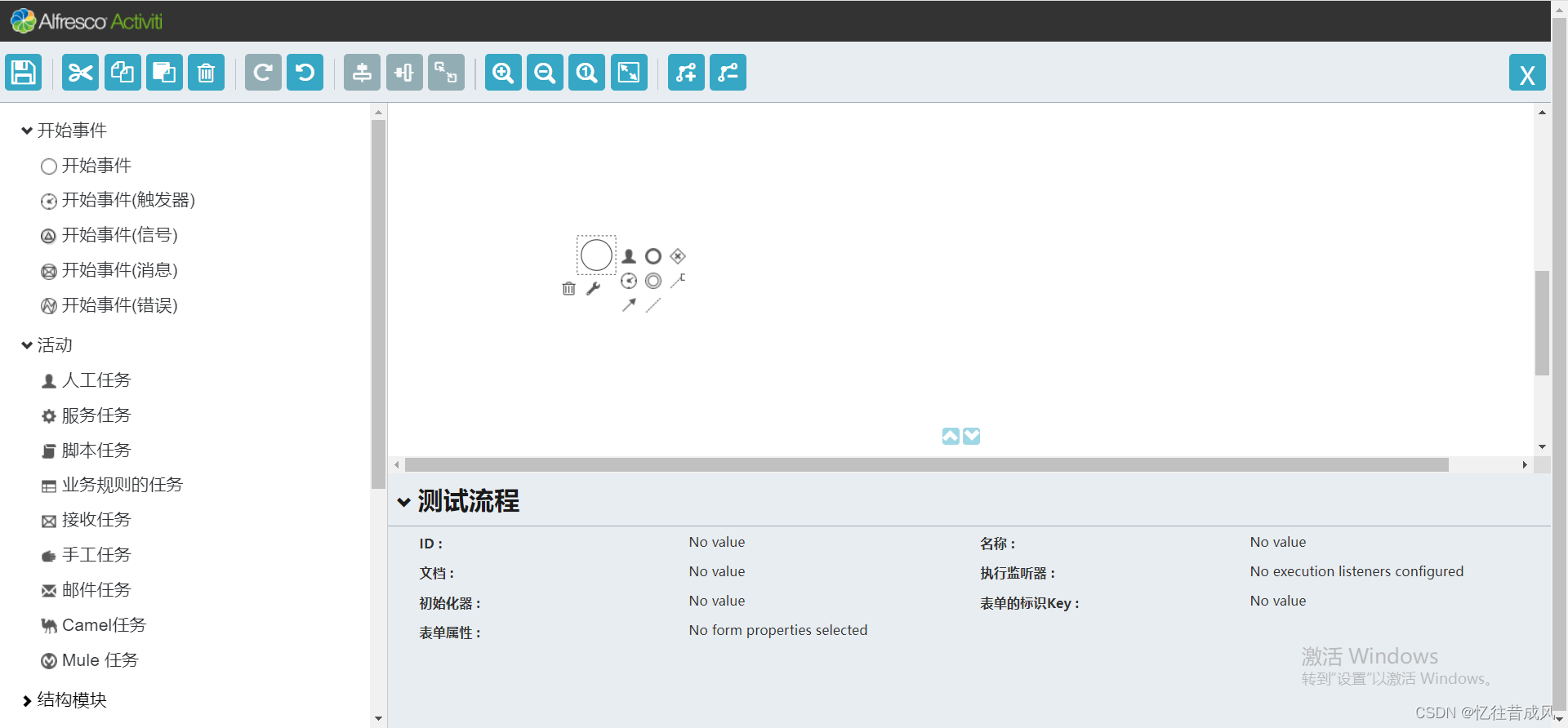Edit the 文档 property value
1568x728 pixels.
716,571
